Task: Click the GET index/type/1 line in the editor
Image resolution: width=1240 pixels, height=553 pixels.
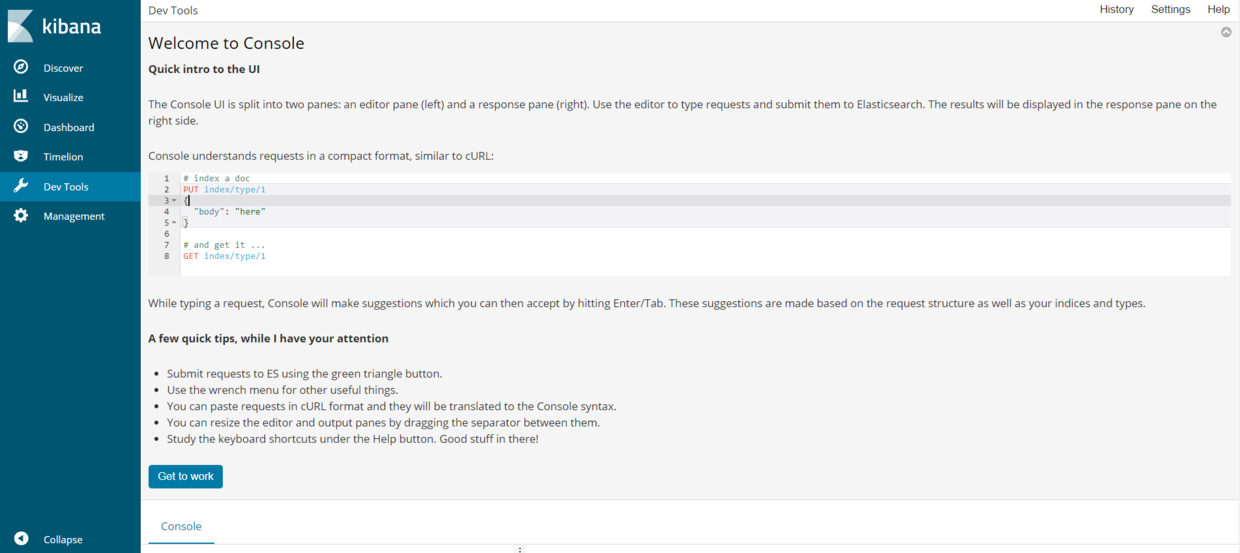Action: 224,256
